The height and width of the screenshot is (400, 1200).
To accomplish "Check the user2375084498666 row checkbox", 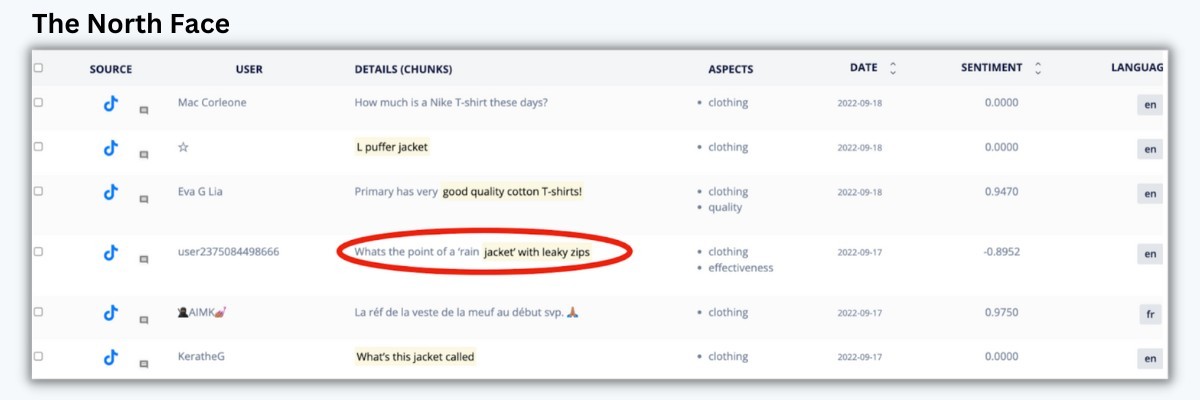I will [x=39, y=252].
